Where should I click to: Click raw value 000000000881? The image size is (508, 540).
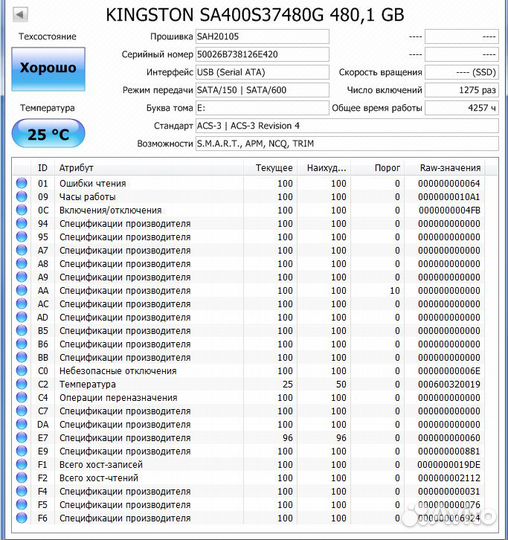pyautogui.click(x=449, y=451)
